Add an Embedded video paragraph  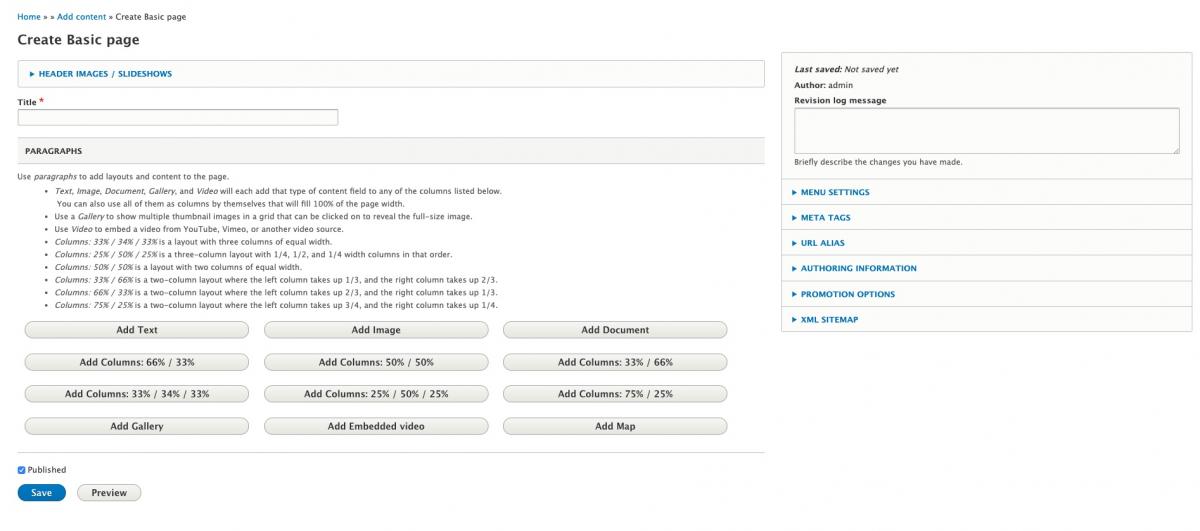tap(376, 426)
